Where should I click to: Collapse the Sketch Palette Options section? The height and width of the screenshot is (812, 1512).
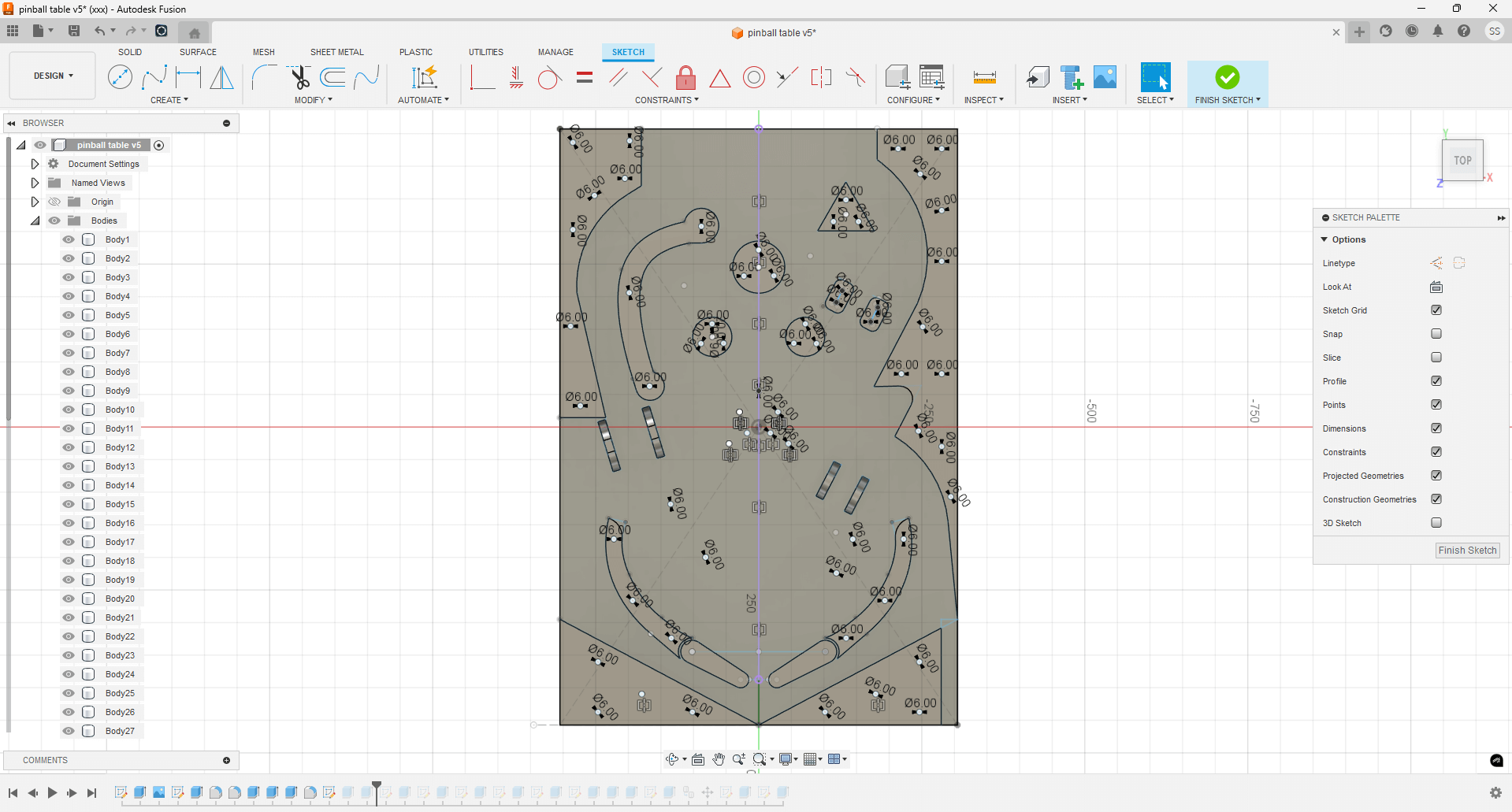(1324, 239)
